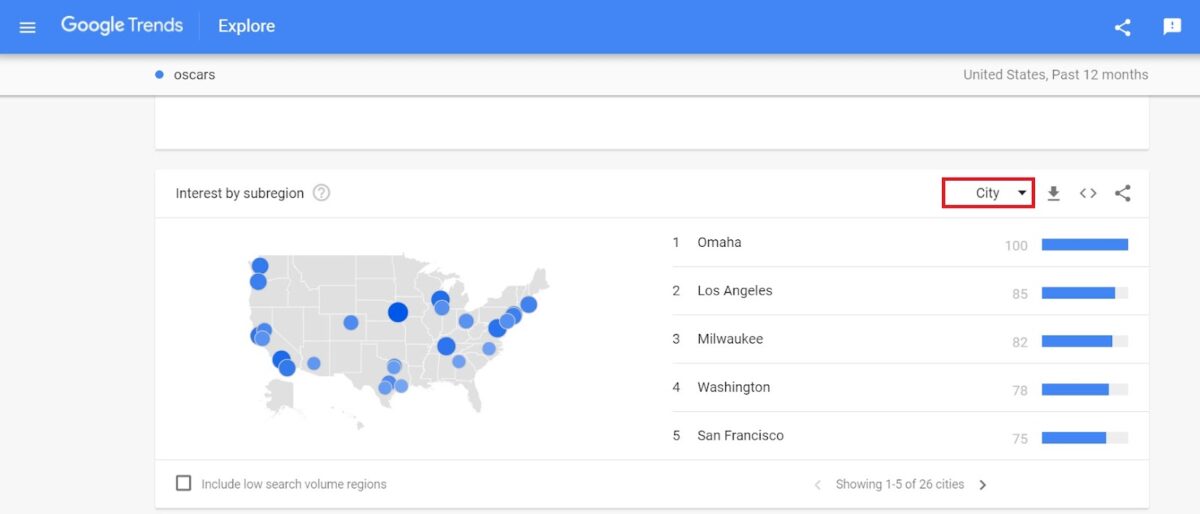Click the embed code icon
The image size is (1200, 514).
[1088, 194]
